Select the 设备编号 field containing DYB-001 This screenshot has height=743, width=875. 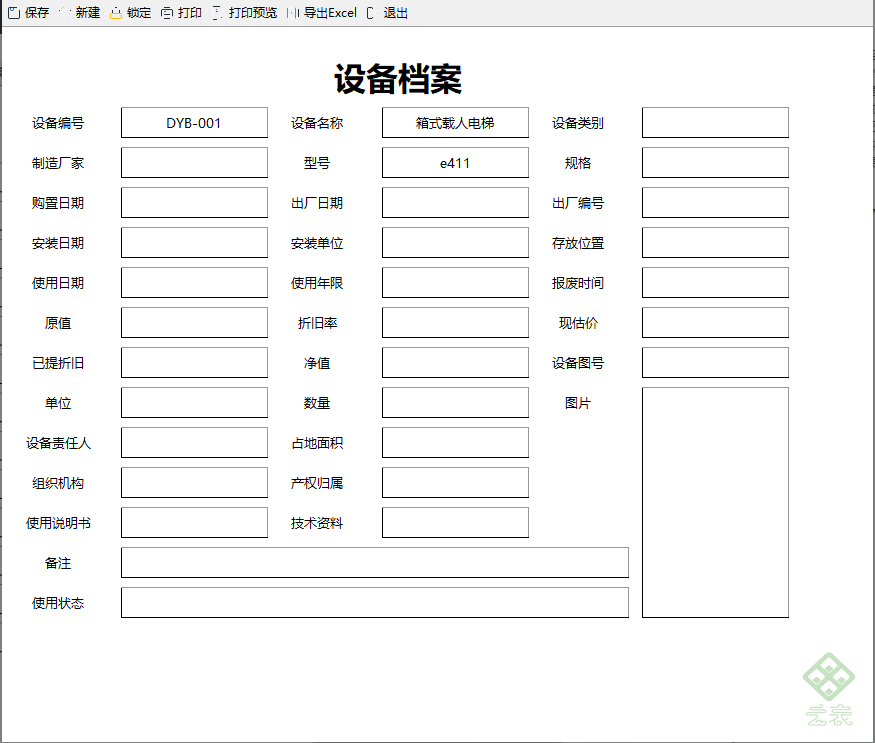click(x=194, y=123)
